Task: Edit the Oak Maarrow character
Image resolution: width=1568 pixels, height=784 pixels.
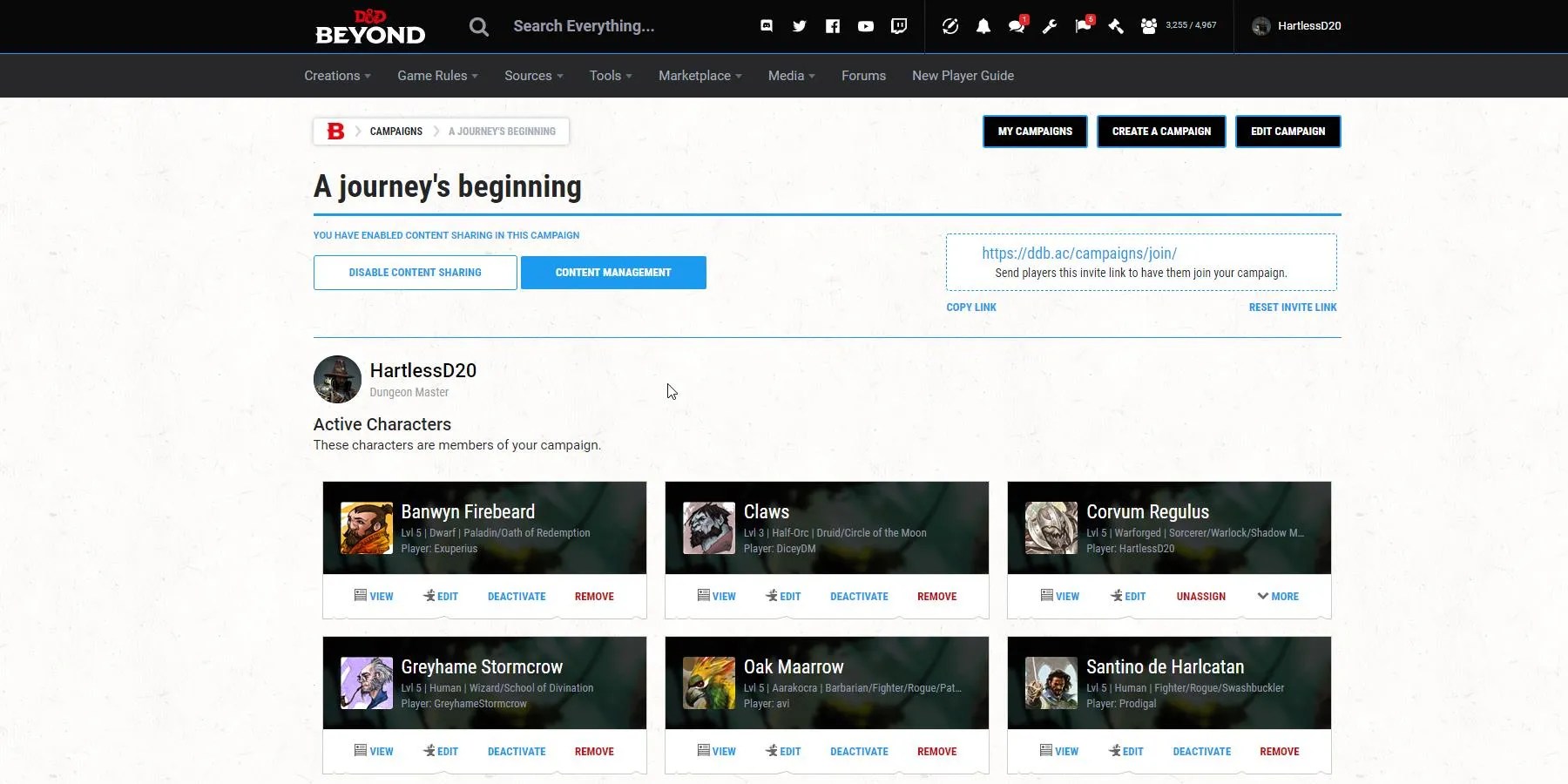Action: pos(783,752)
